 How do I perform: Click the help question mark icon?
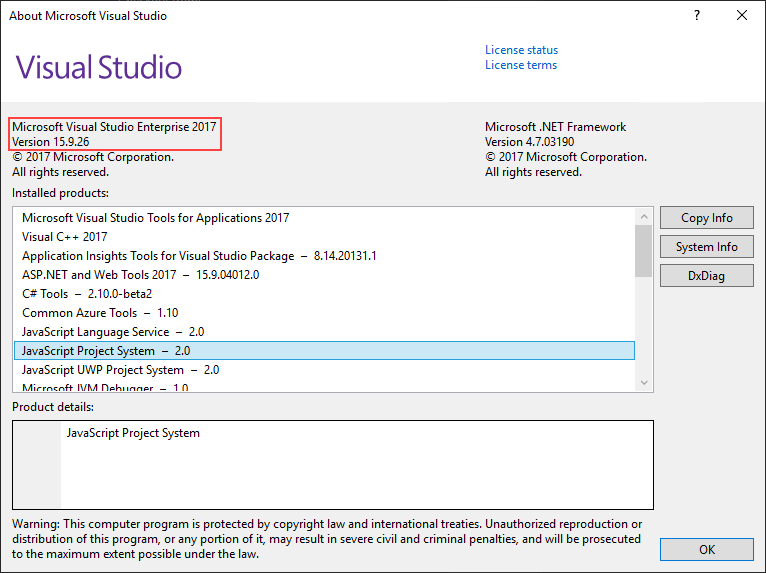[x=697, y=16]
